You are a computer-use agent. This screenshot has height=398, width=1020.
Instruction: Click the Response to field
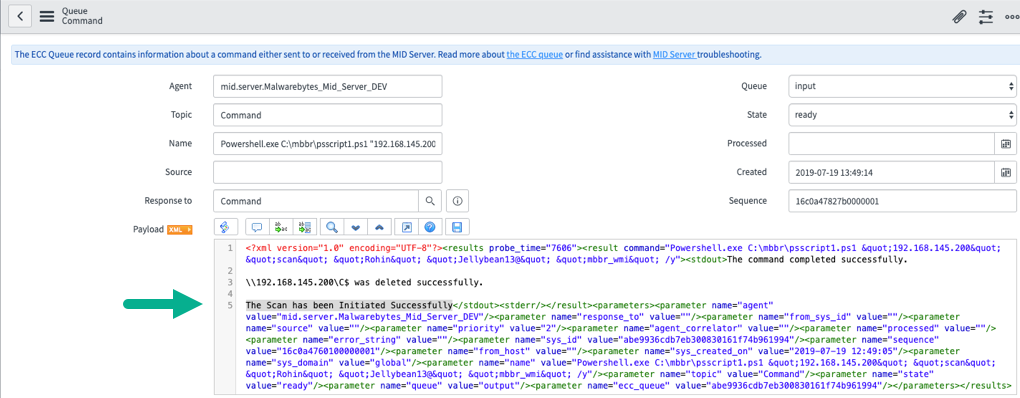click(315, 201)
